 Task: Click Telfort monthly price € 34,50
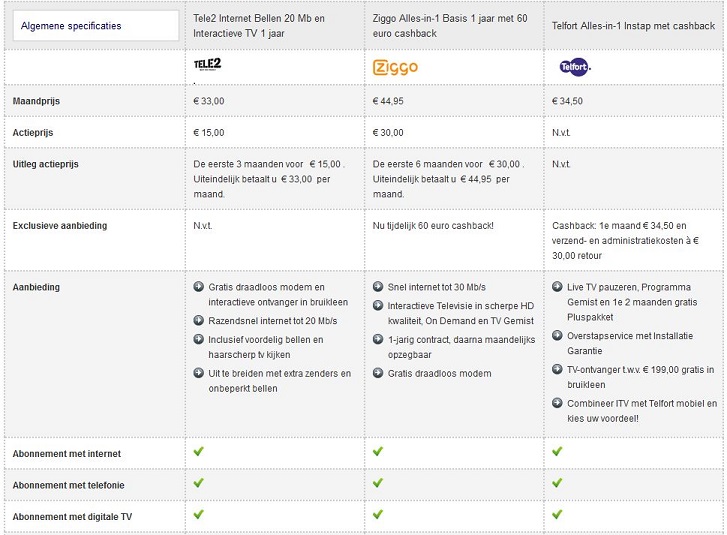[x=568, y=101]
